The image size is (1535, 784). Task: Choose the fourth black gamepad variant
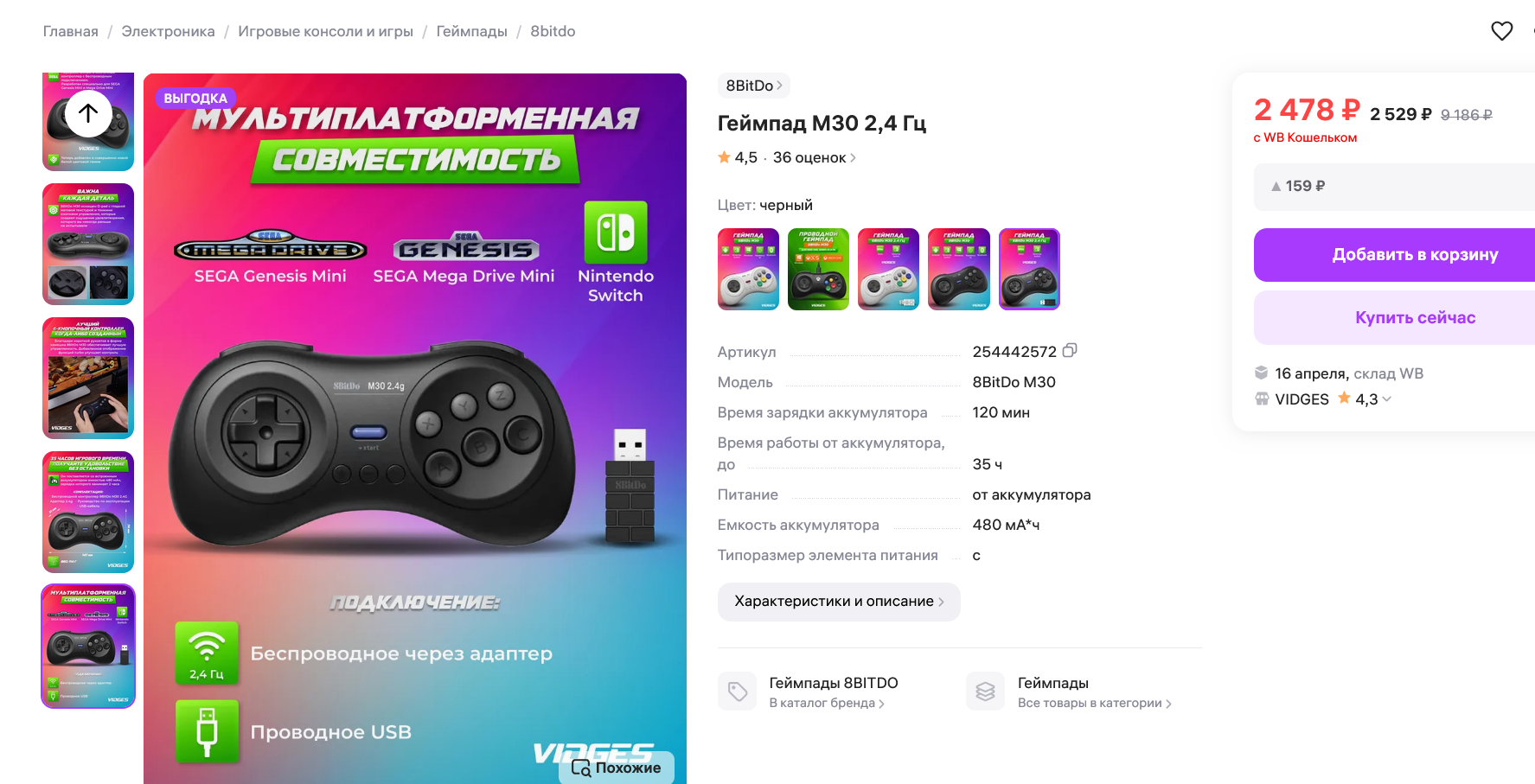tap(958, 269)
